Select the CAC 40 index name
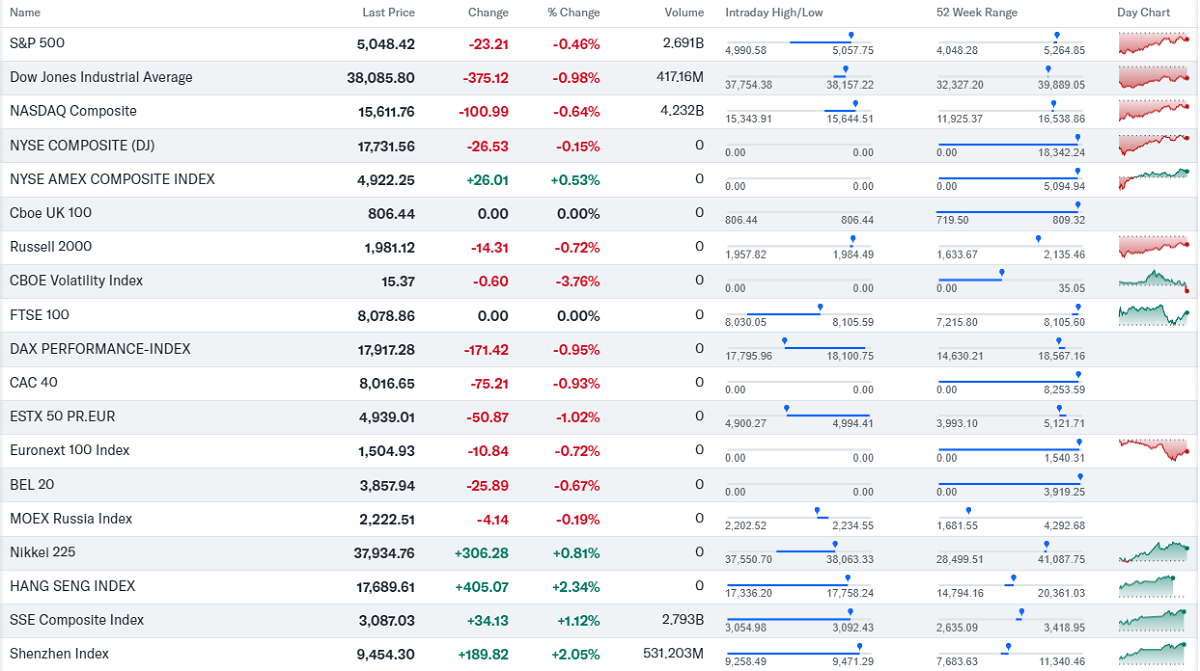This screenshot has height=671, width=1200. tap(34, 382)
